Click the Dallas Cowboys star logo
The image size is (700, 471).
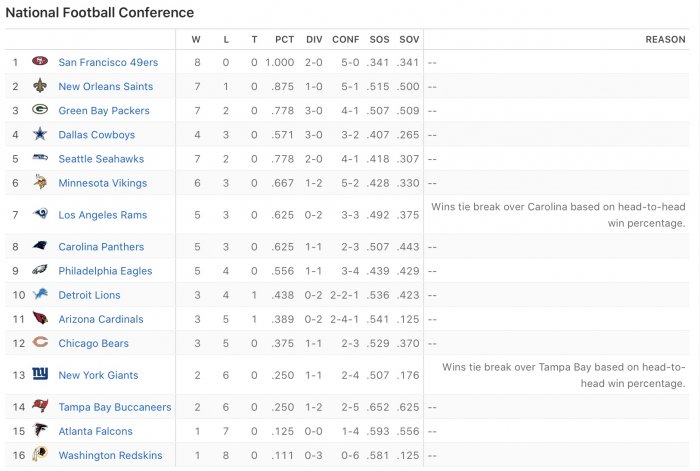click(x=40, y=133)
